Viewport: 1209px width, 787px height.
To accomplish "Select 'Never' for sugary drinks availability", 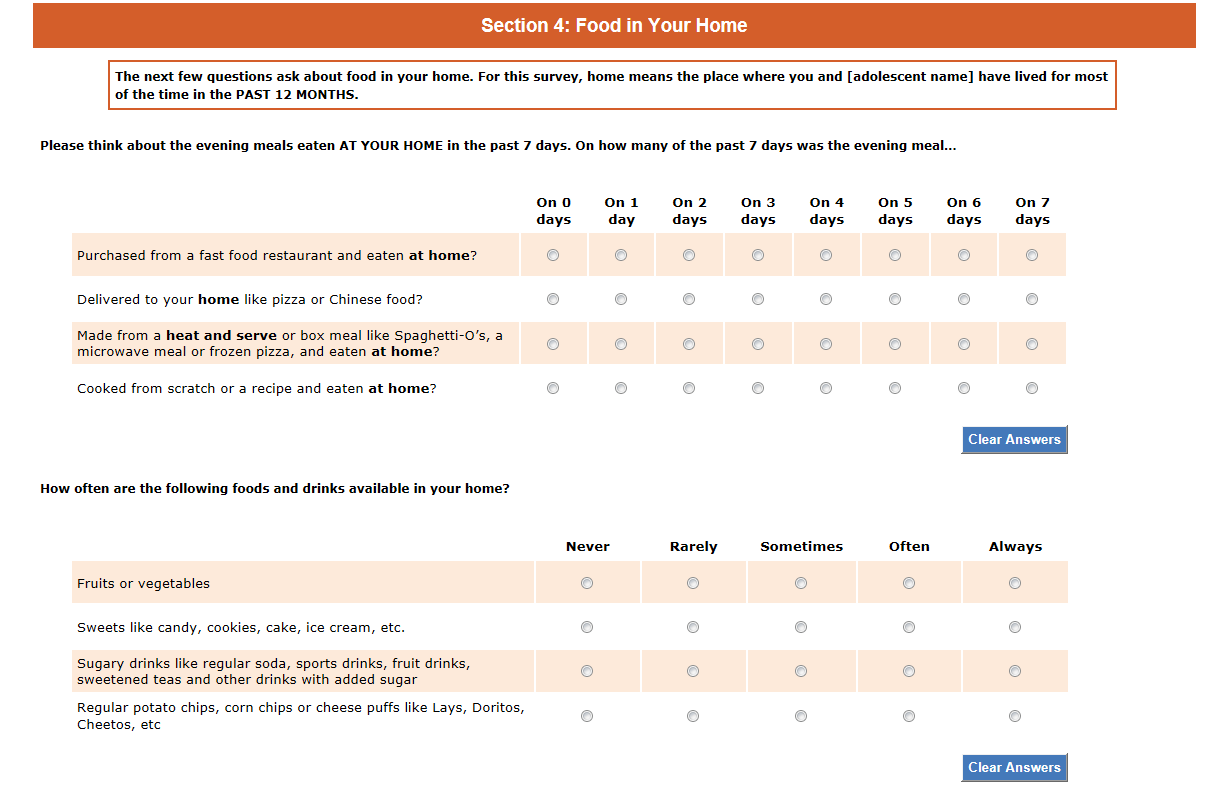I will 587,671.
